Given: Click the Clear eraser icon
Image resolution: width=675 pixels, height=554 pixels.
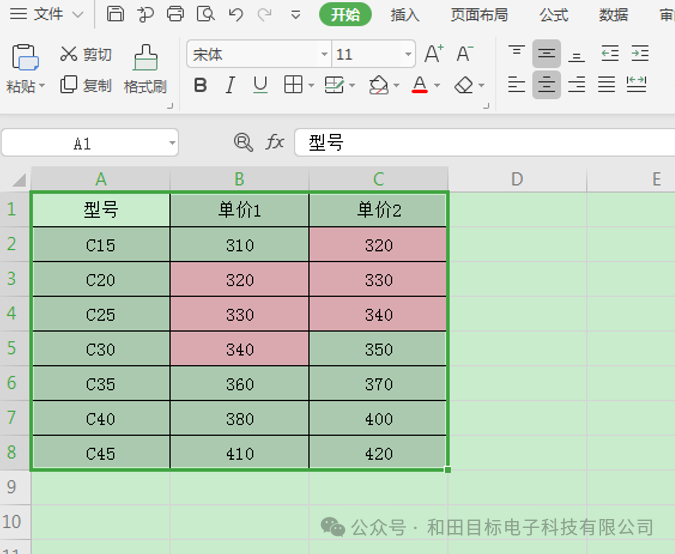Looking at the screenshot, I should click(464, 85).
